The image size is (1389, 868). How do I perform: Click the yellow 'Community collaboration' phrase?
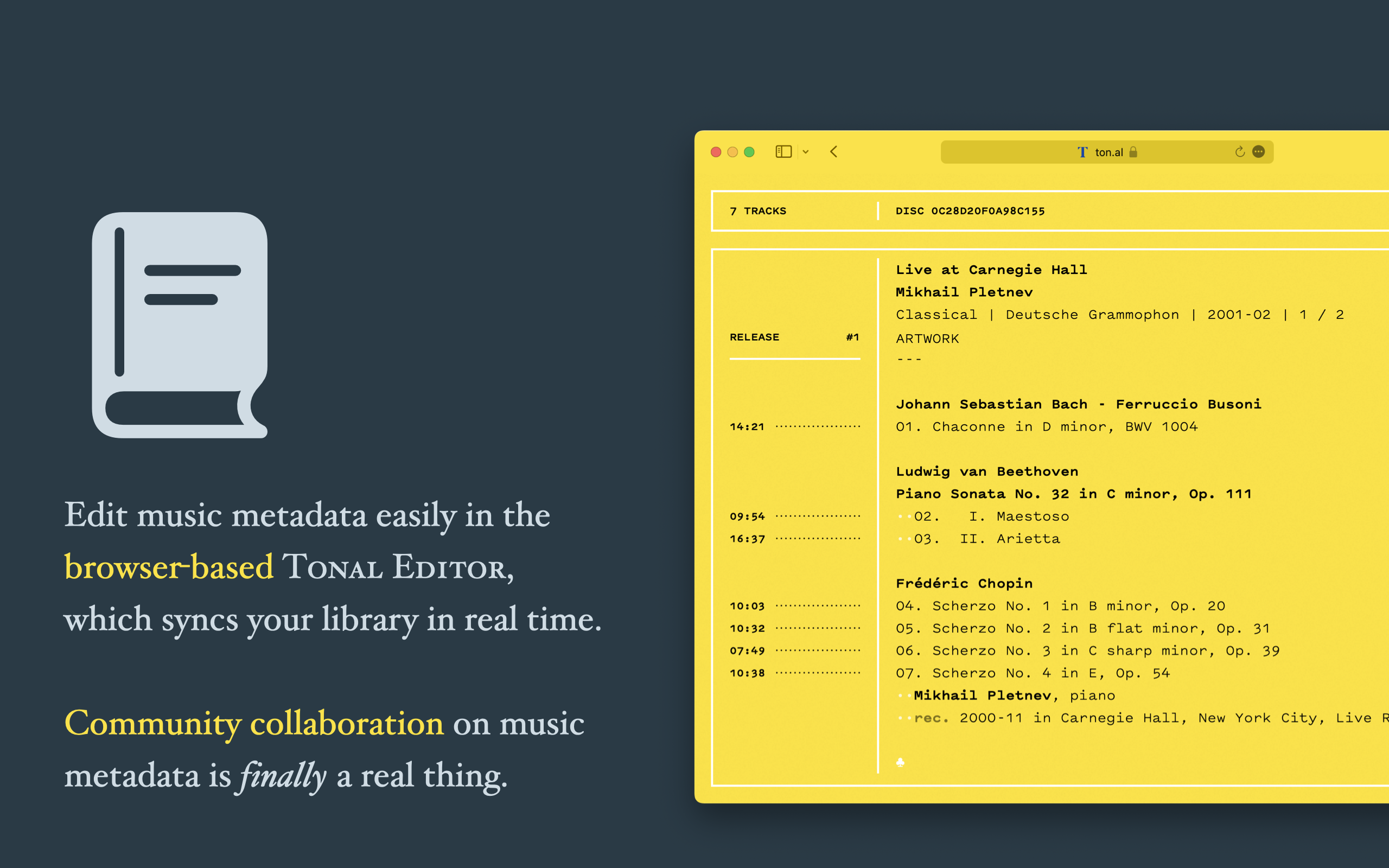click(x=254, y=723)
